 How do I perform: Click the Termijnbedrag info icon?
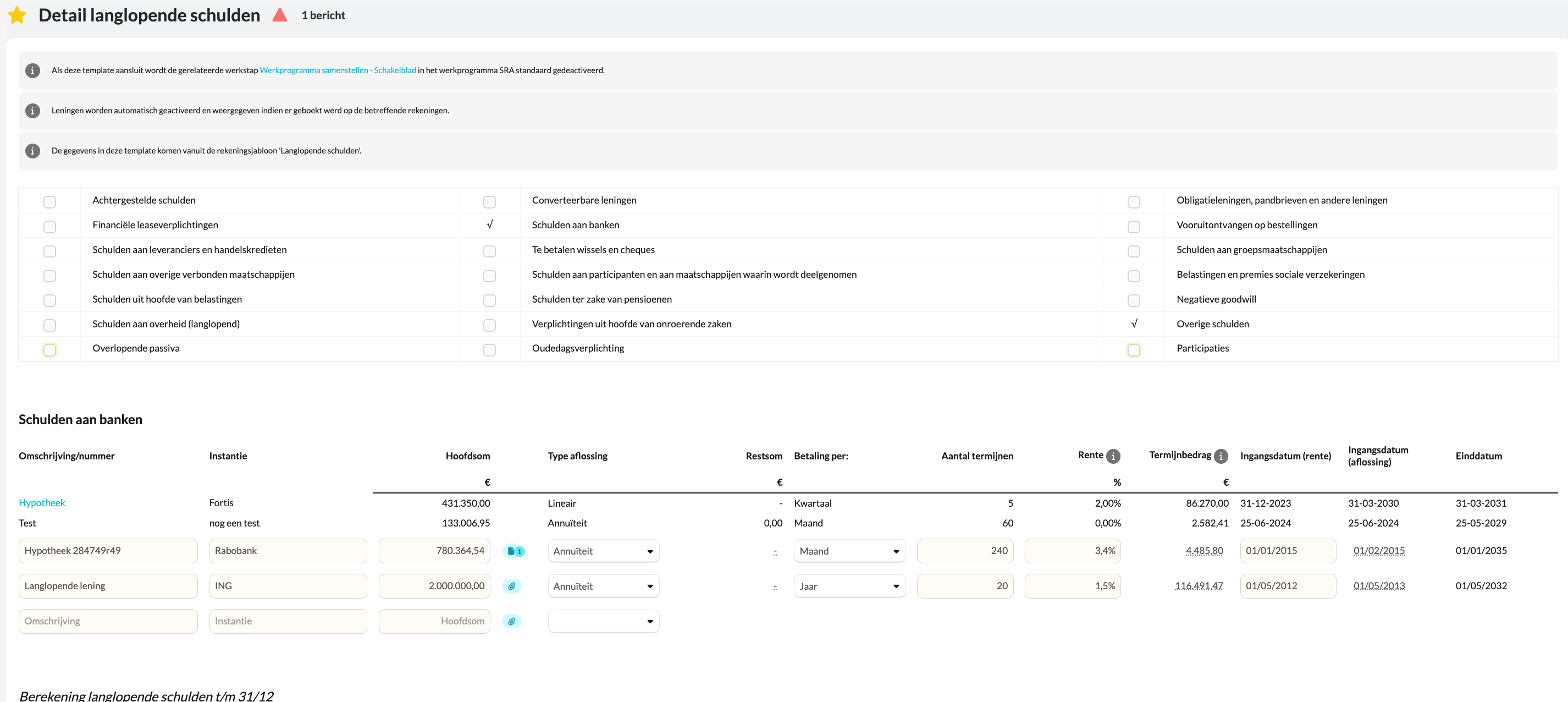(x=1221, y=456)
